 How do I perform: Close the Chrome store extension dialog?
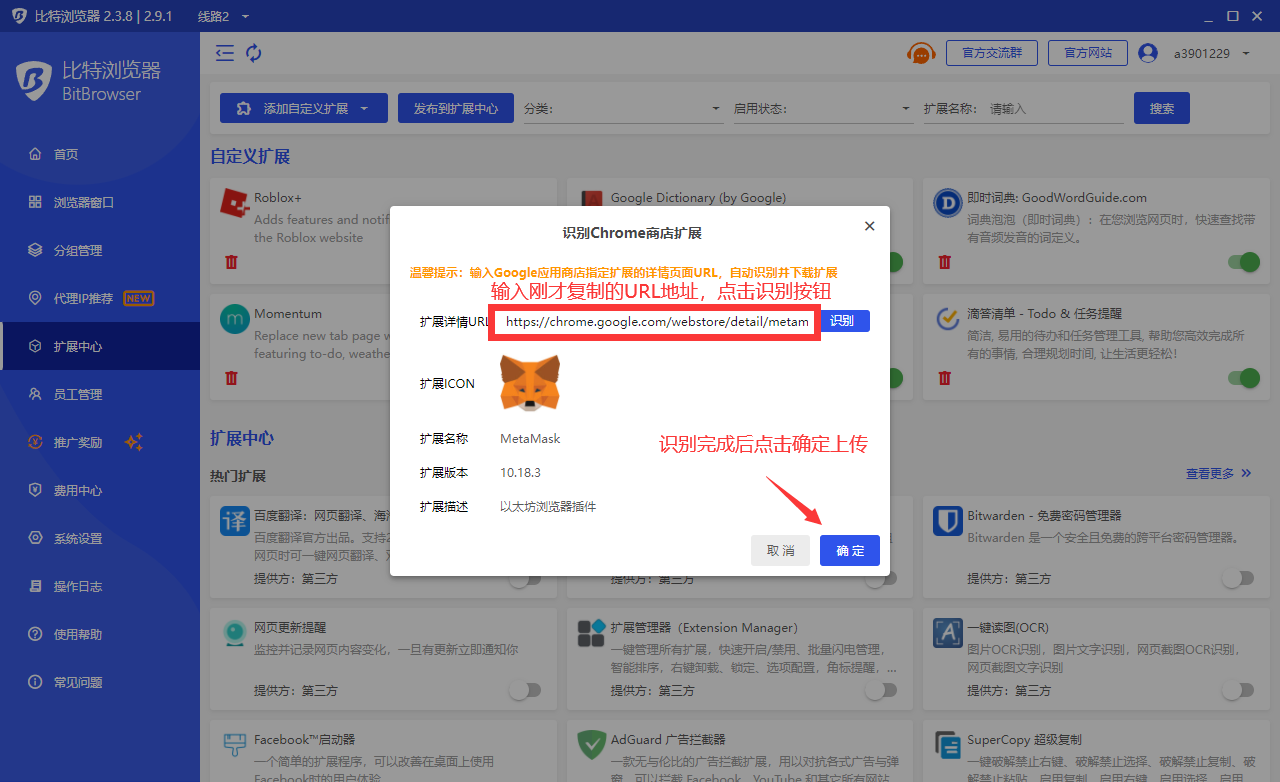869,226
